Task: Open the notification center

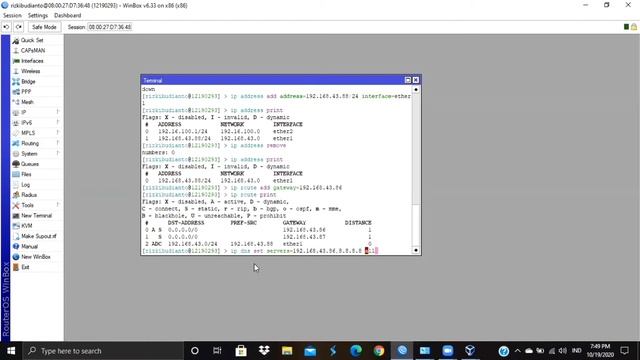Action: click(x=624, y=351)
